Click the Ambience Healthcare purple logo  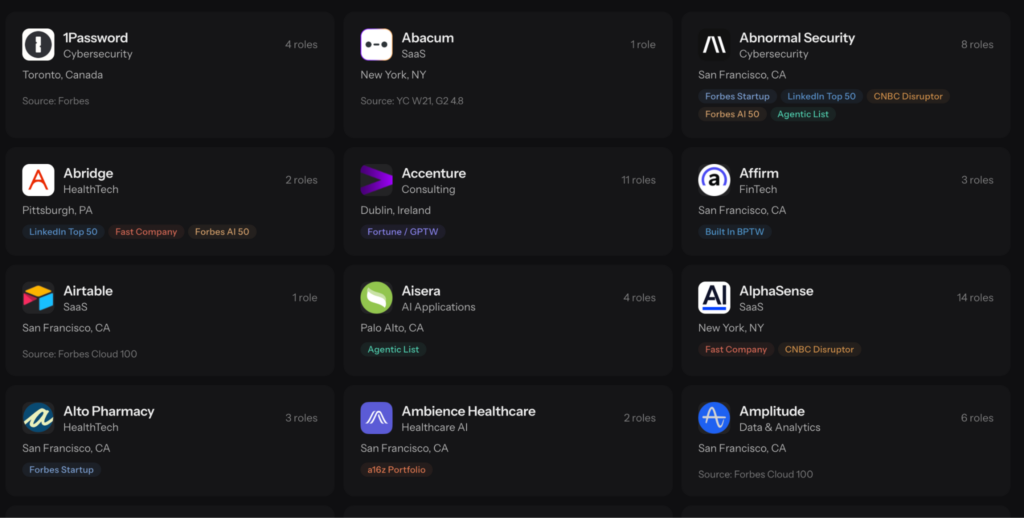pos(376,418)
